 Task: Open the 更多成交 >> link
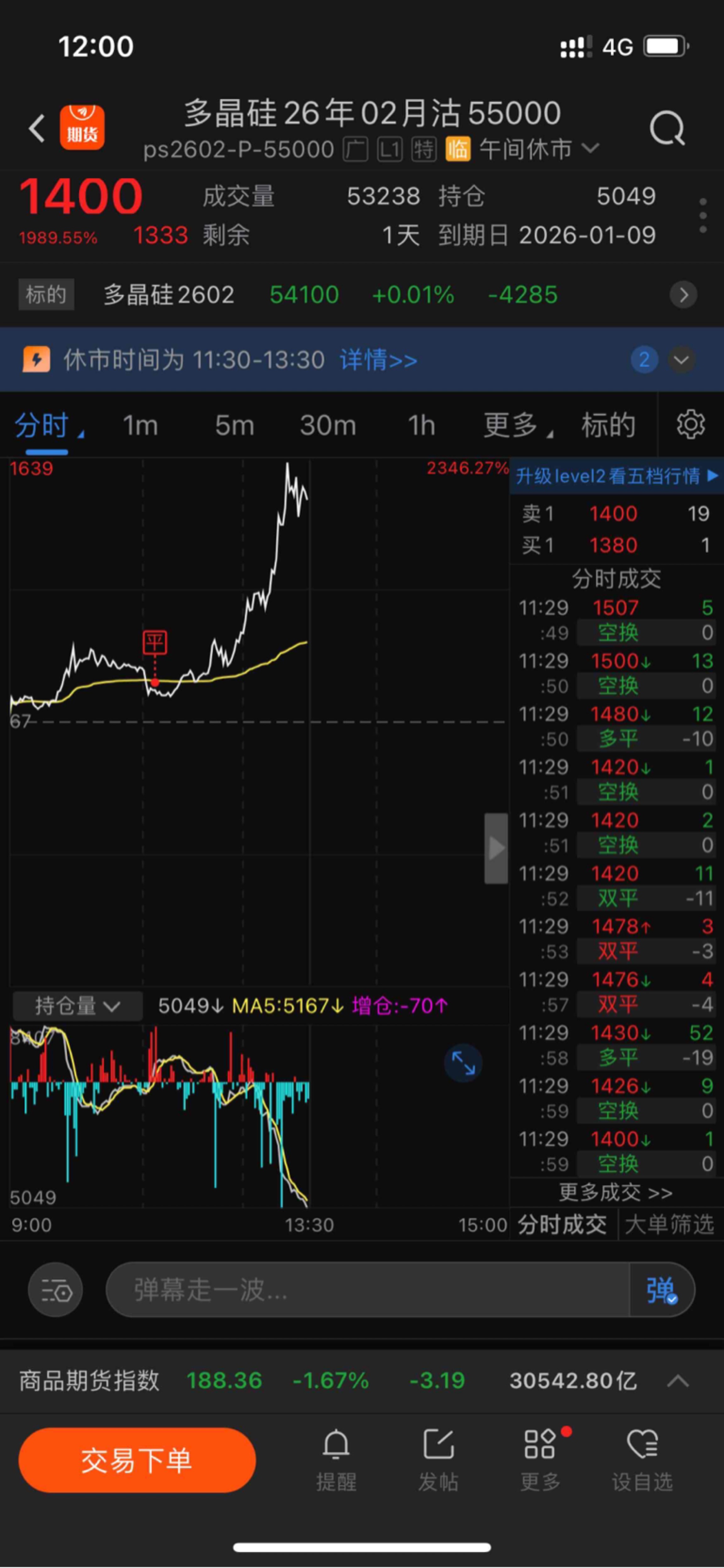tap(615, 1192)
